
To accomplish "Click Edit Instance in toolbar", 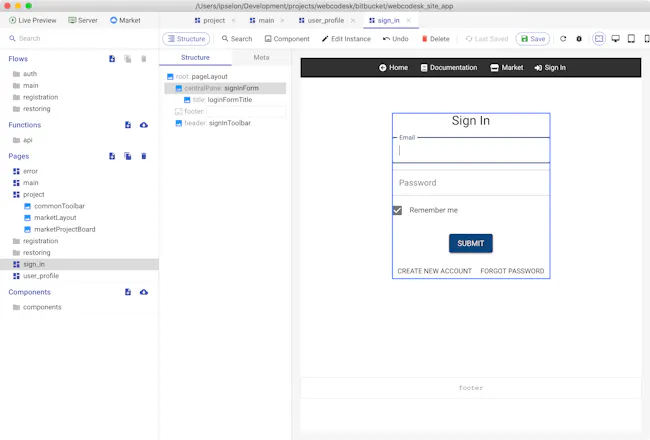I will point(346,39).
